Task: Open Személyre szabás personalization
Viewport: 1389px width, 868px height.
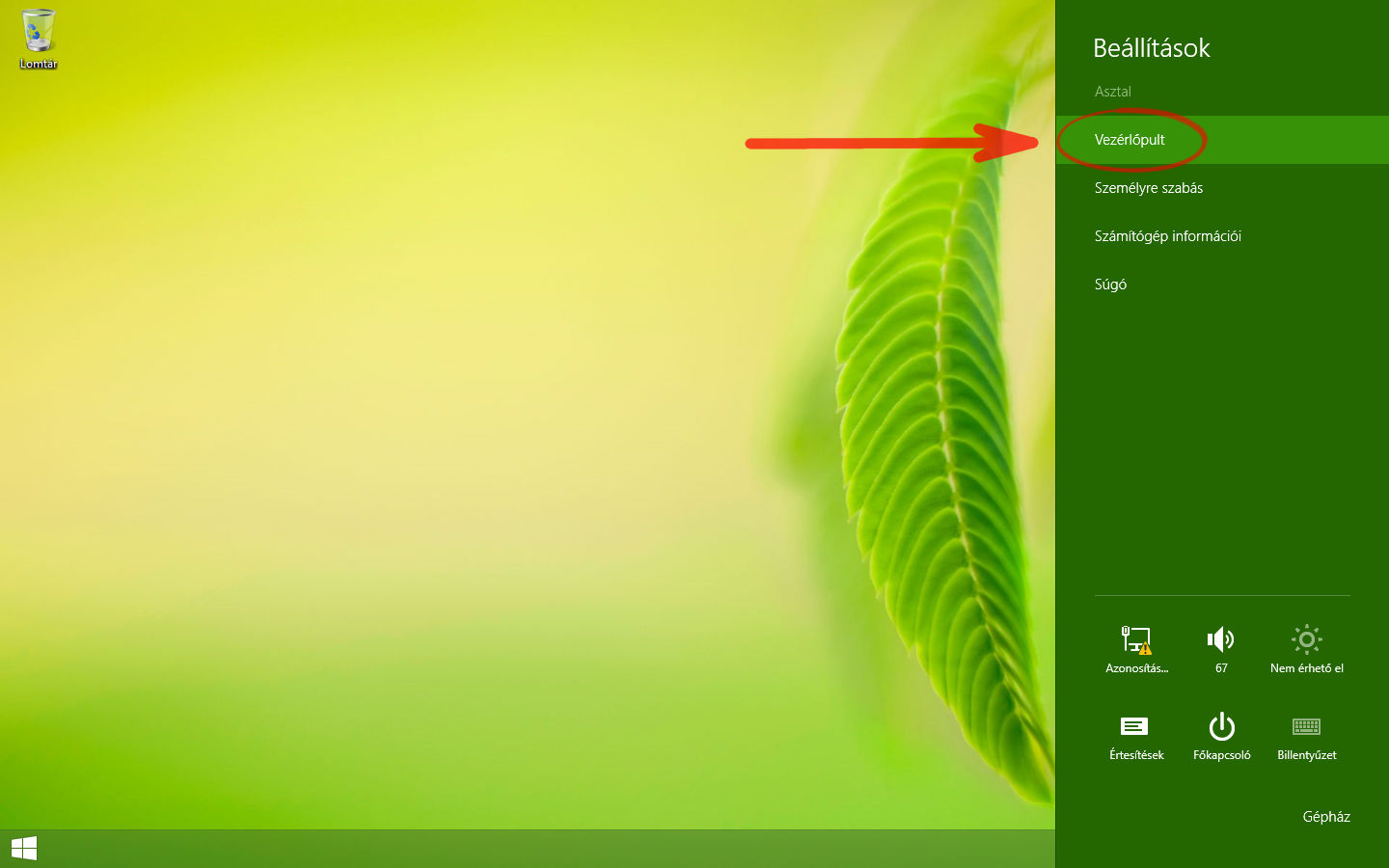Action: click(1149, 188)
